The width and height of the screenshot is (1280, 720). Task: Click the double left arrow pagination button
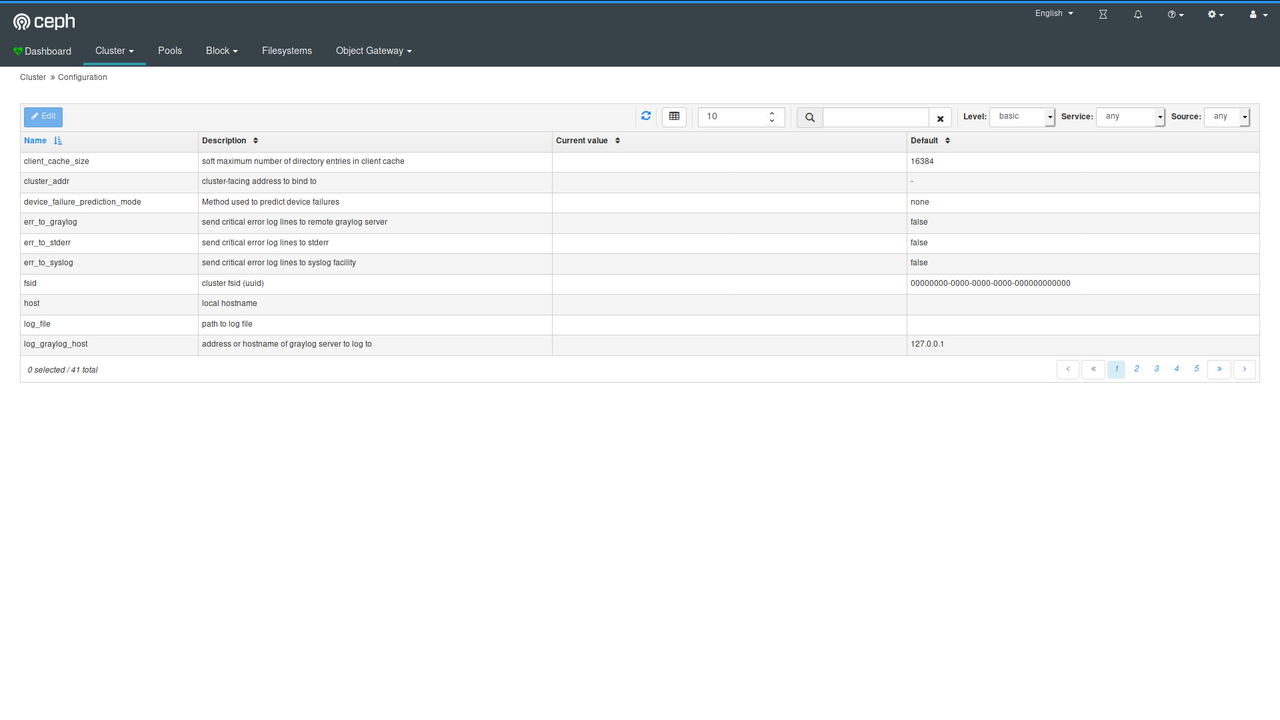click(1093, 369)
